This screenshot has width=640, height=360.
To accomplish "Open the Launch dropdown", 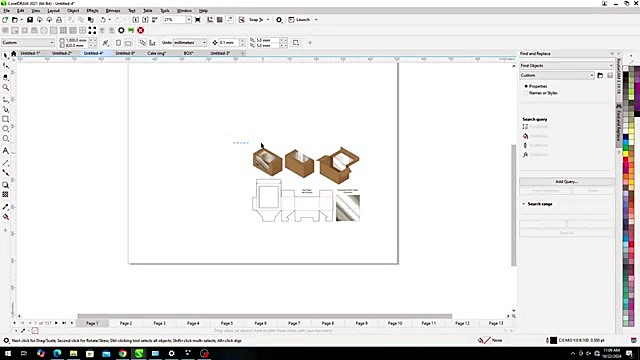I will point(316,20).
